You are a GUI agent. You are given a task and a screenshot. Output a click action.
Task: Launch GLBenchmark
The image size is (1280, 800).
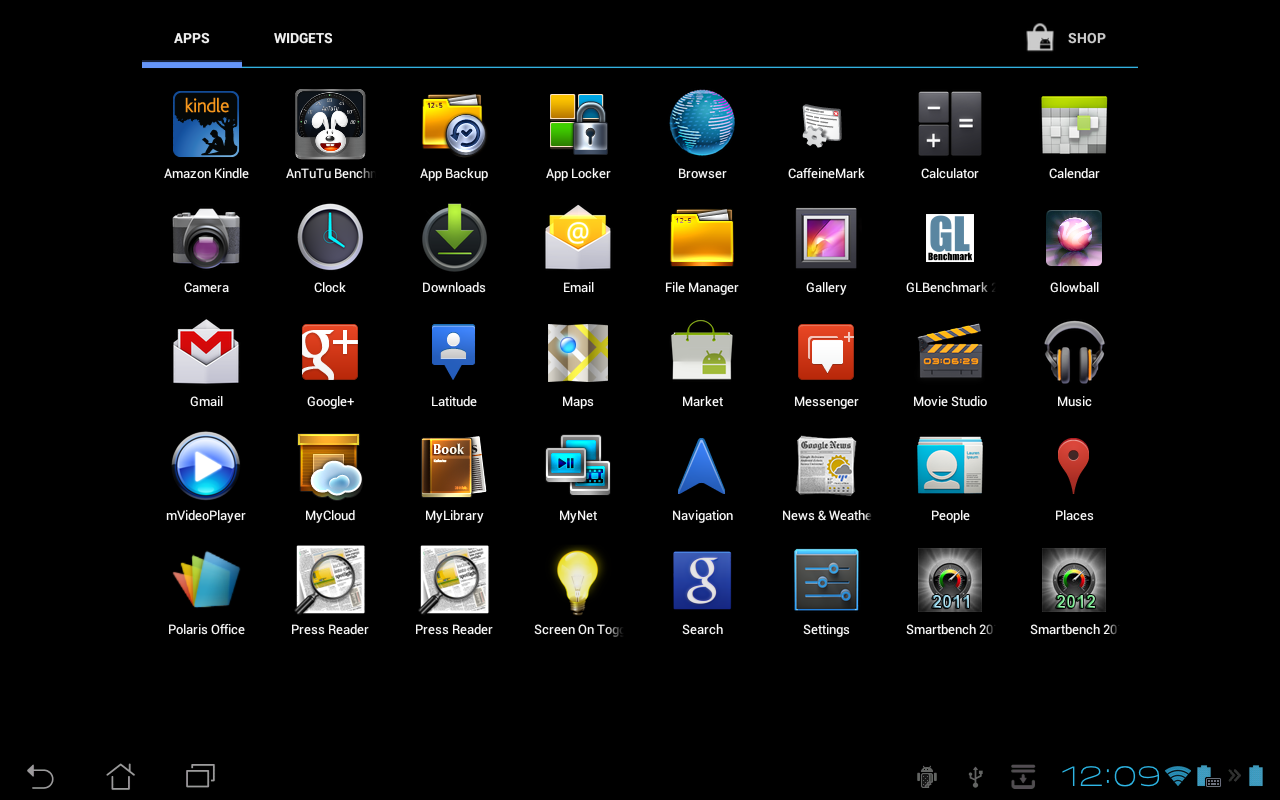point(950,238)
